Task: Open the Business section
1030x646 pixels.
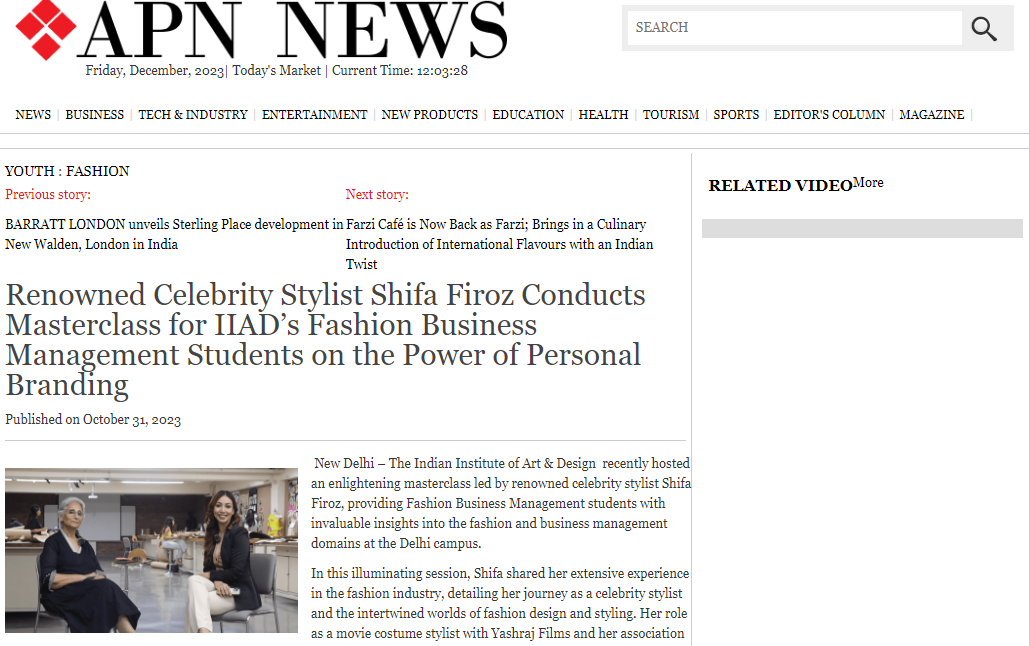Action: [x=95, y=115]
